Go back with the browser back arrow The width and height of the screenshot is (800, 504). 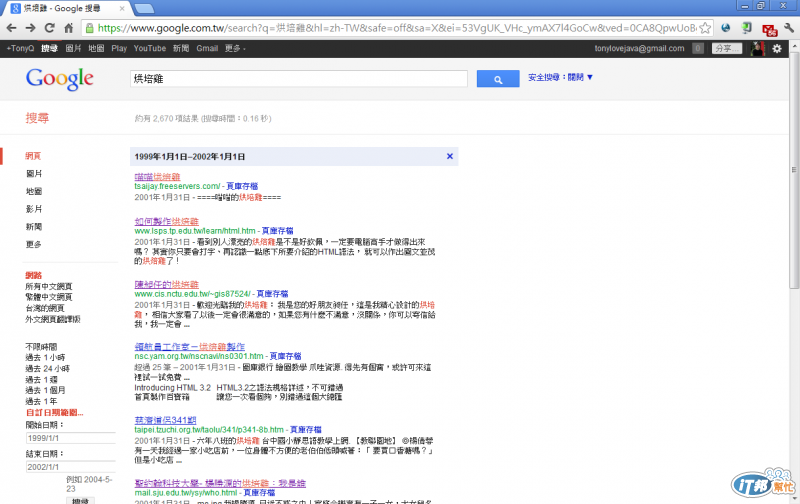point(11,28)
